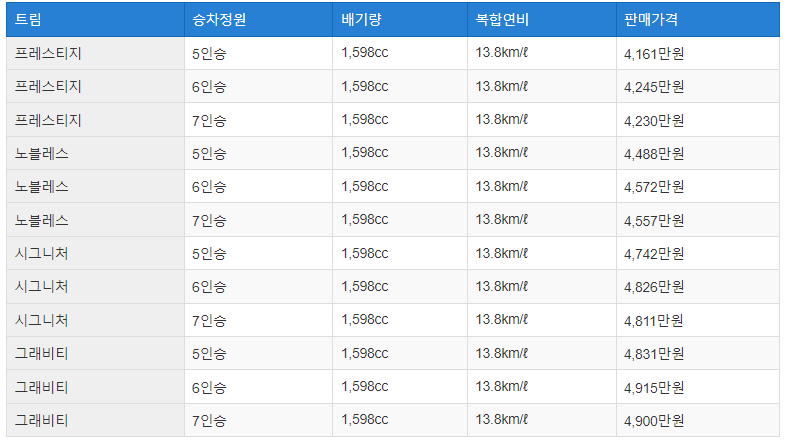Click 시그니처 in the 4,811만원 row
Screen dimensions: 787x443
click(41, 320)
